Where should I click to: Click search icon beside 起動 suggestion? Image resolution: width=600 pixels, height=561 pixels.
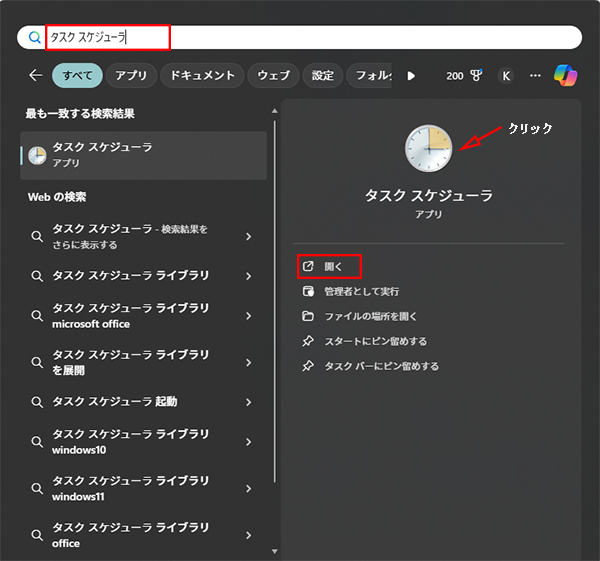tap(37, 402)
